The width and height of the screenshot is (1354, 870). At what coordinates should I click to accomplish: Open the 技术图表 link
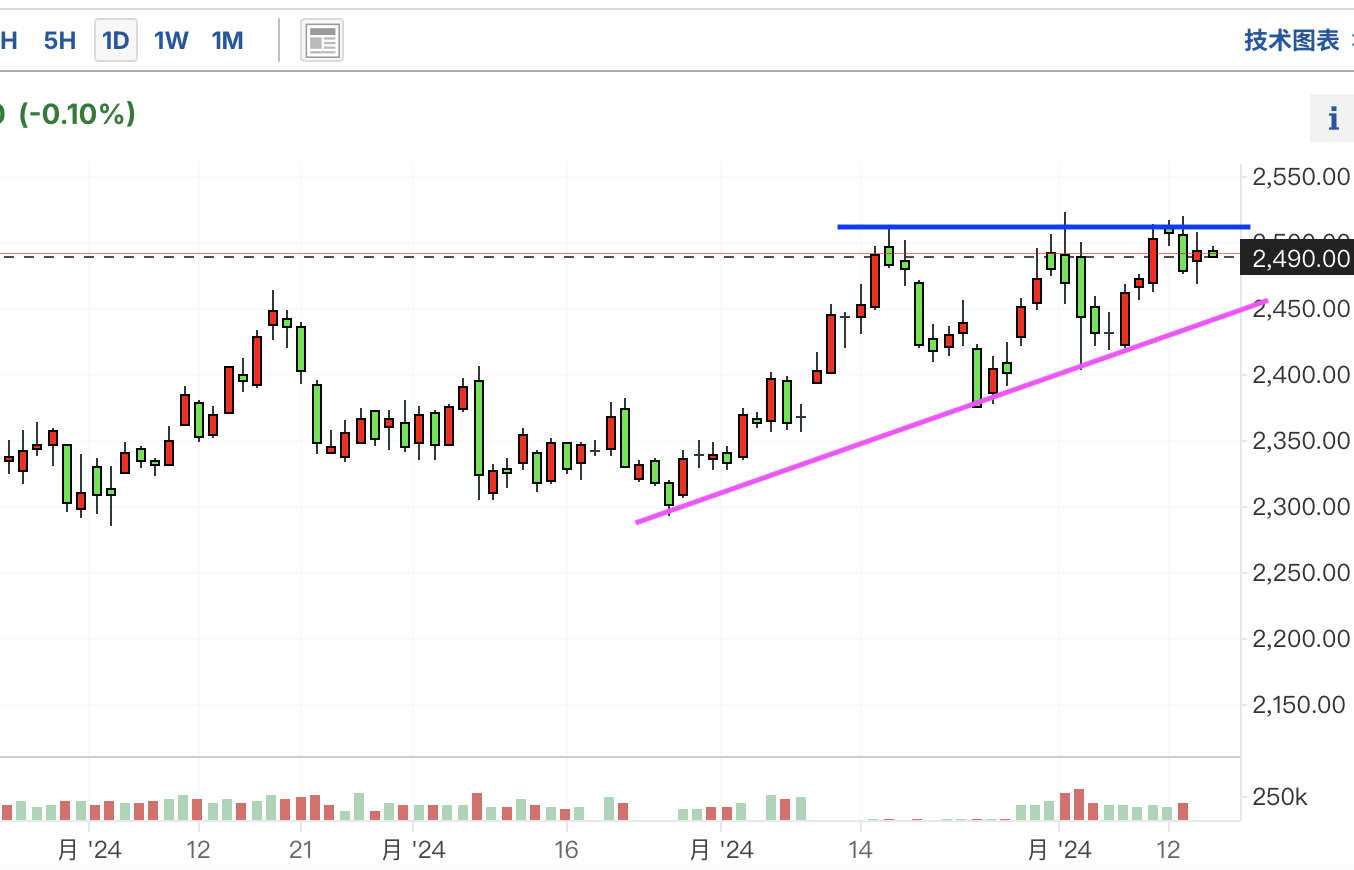tap(1291, 41)
